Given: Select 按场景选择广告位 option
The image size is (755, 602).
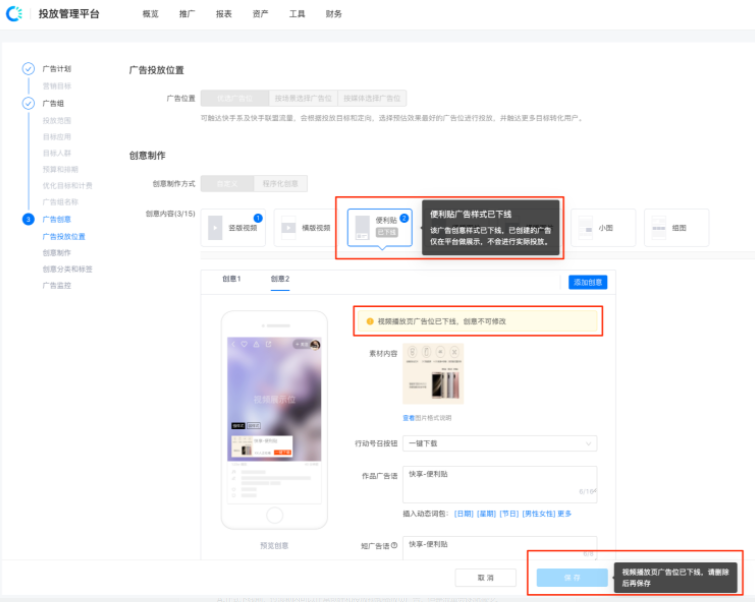Looking at the screenshot, I should [x=303, y=98].
